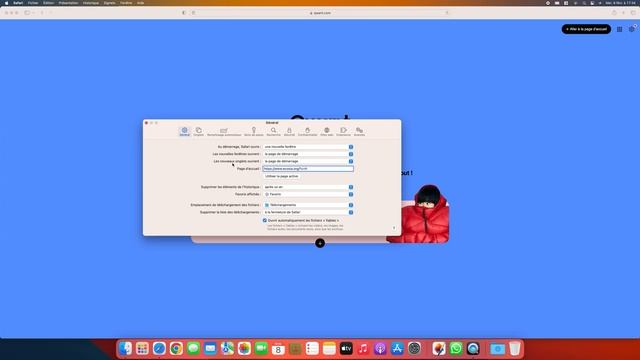Open the Général preferences tab

coord(184,131)
